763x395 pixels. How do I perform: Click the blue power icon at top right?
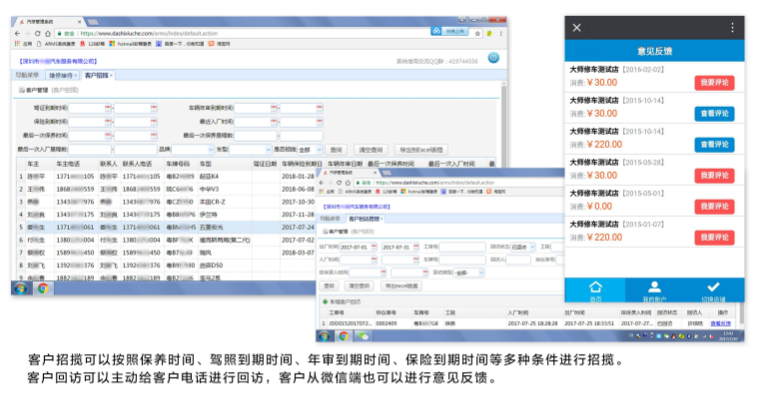click(x=493, y=58)
